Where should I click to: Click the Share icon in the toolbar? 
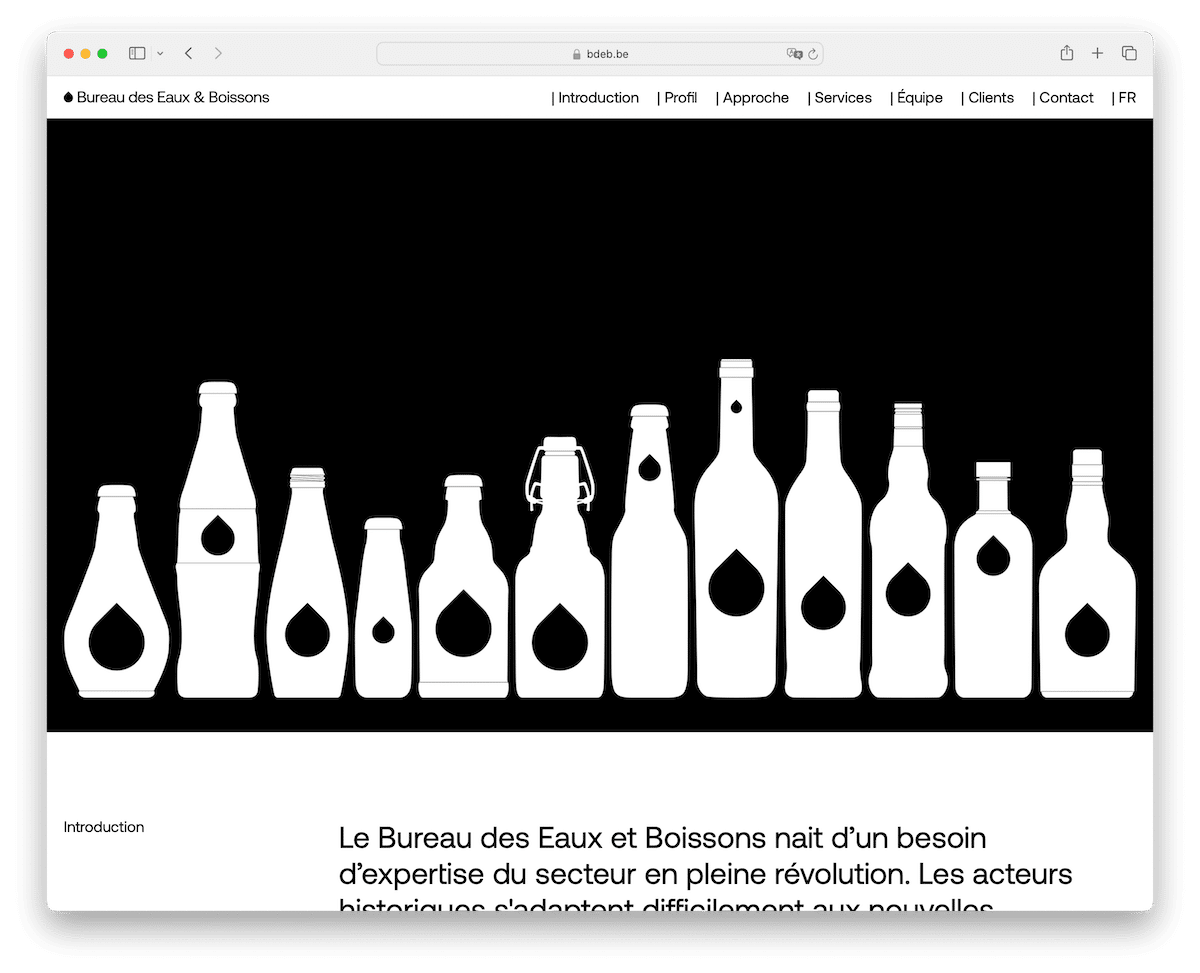click(x=1067, y=53)
